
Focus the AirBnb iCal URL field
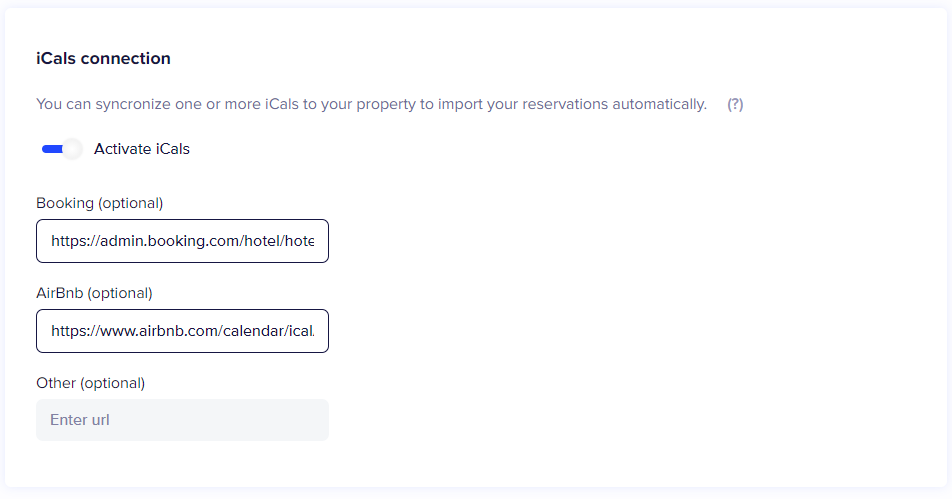click(x=182, y=331)
